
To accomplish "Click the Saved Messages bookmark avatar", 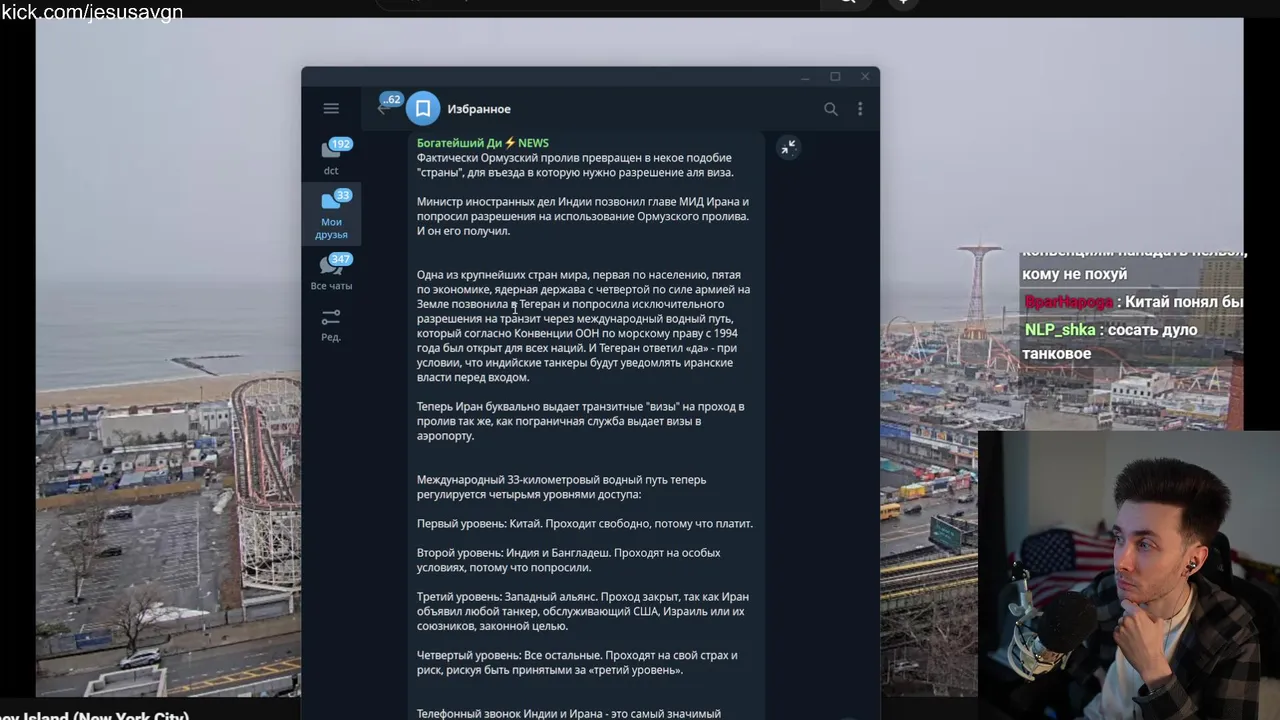I will point(423,109).
